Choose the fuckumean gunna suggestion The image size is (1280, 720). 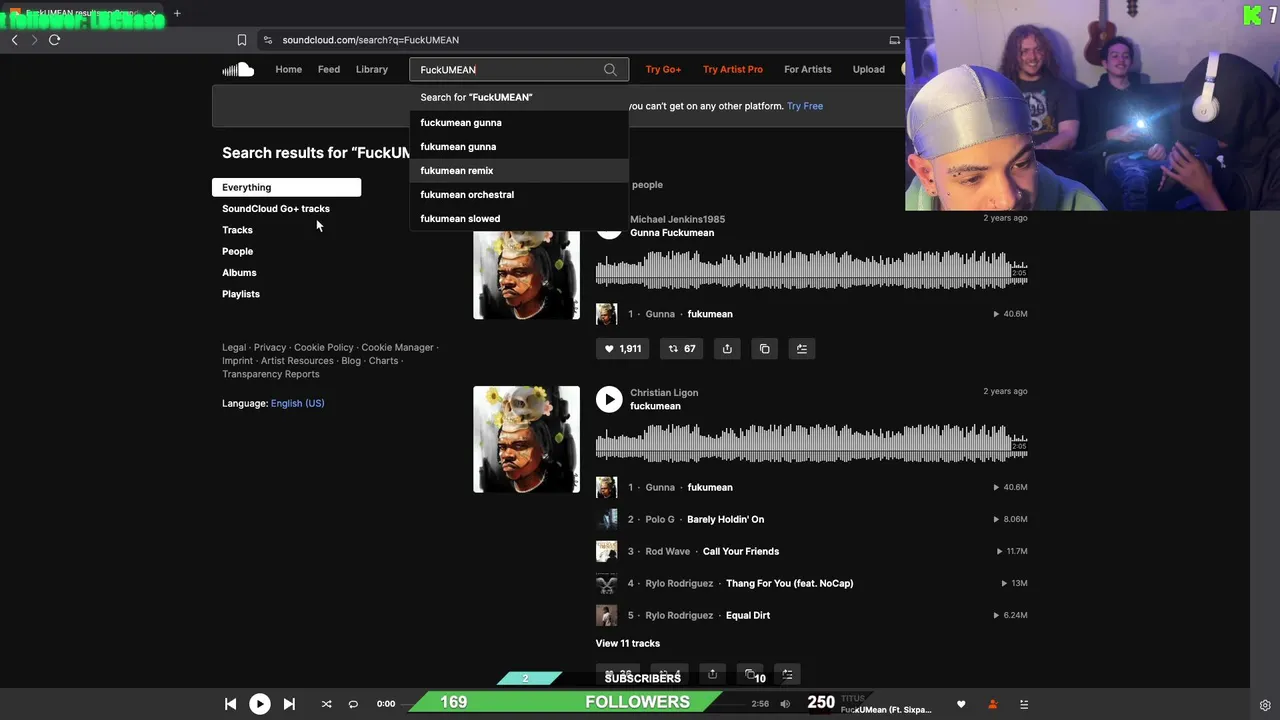coord(519,122)
